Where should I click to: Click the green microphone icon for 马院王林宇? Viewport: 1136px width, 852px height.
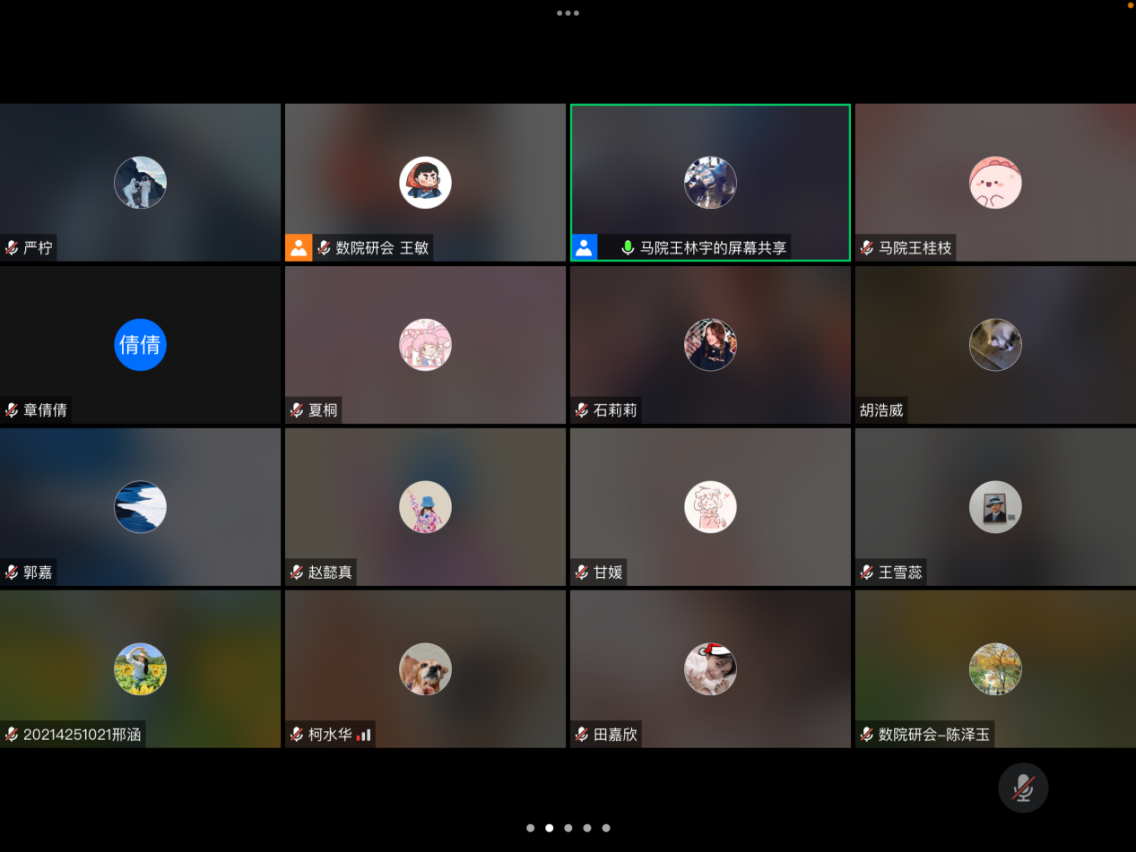627,248
